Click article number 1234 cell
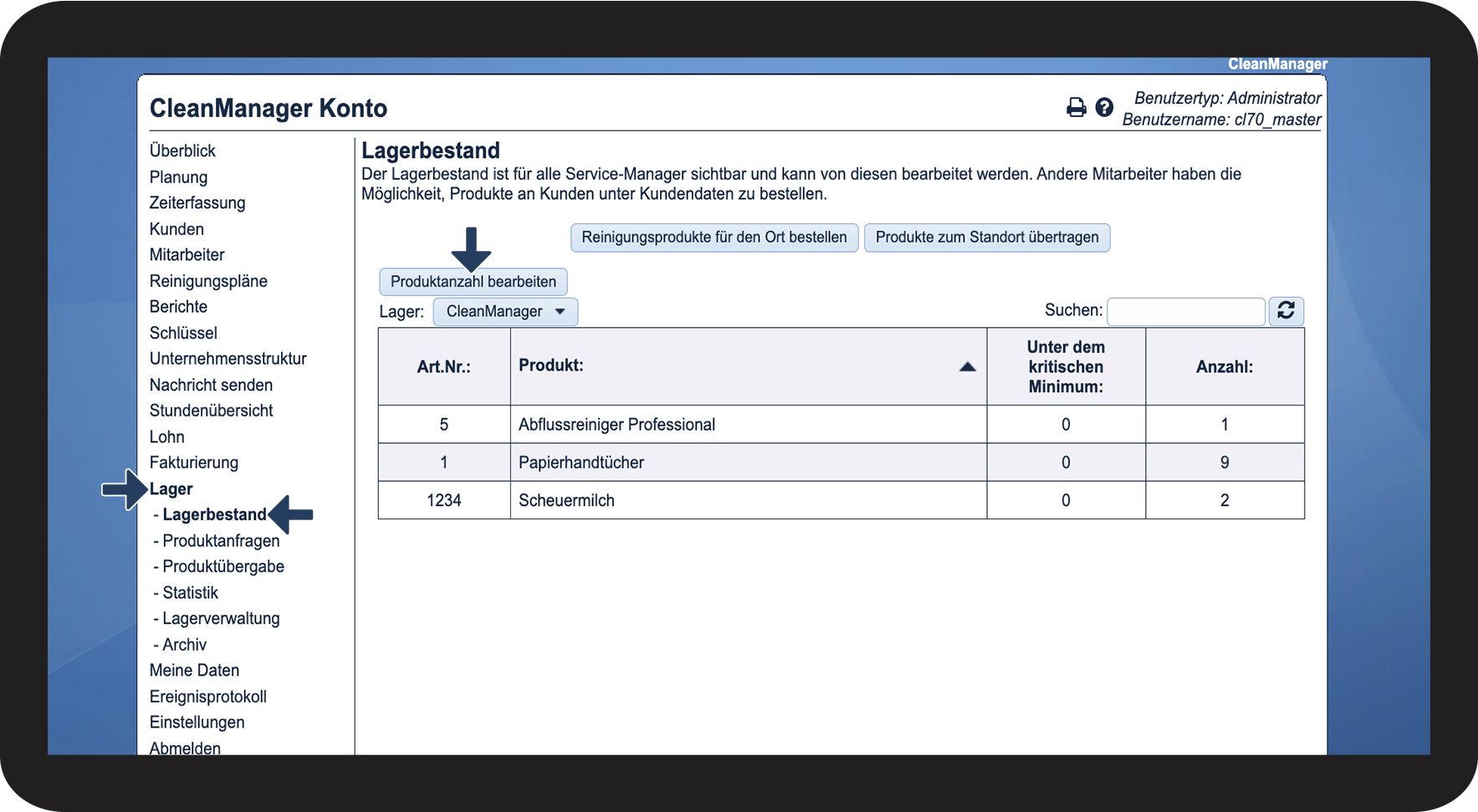Screen dimensions: 1478x812 (x=444, y=500)
